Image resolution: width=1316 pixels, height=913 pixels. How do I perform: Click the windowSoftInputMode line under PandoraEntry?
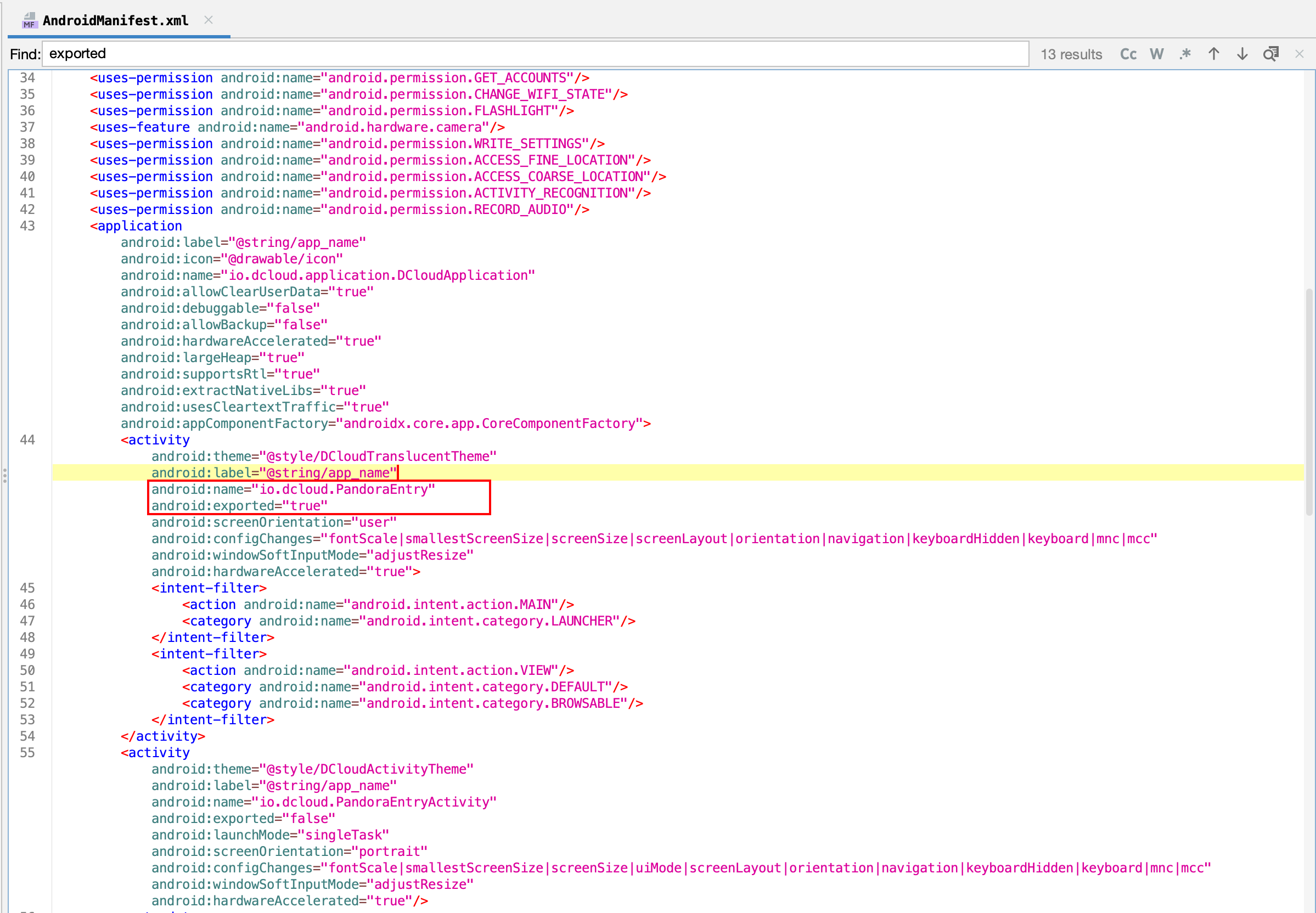point(312,555)
